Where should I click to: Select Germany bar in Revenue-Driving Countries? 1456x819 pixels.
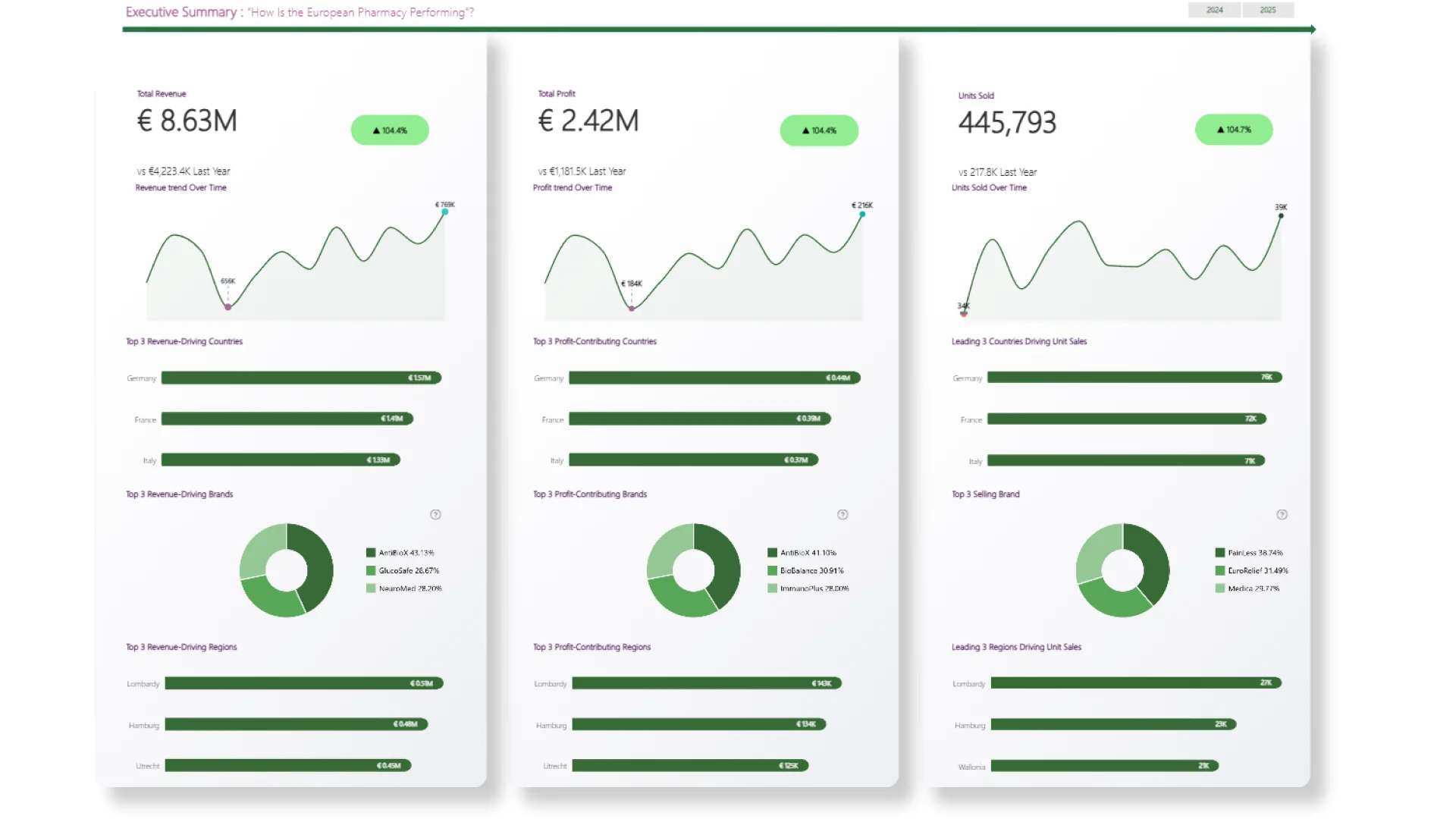click(x=301, y=378)
